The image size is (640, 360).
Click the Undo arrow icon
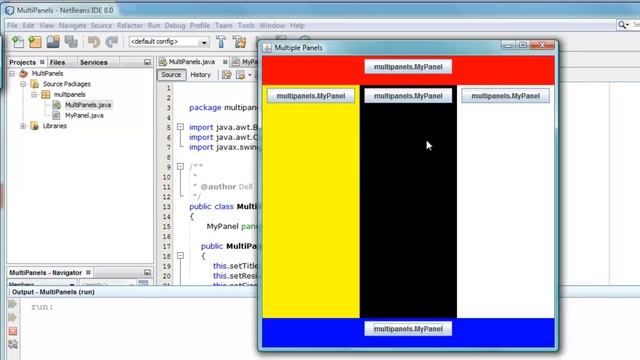click(94, 42)
